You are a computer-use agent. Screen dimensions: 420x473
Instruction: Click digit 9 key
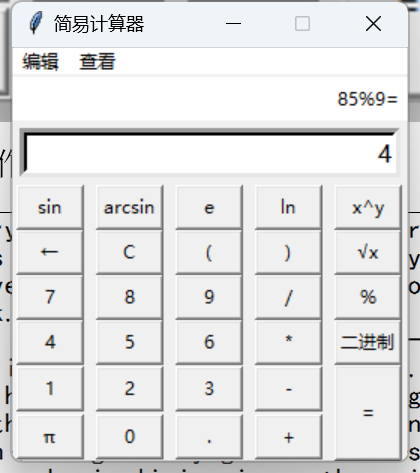[x=209, y=297]
